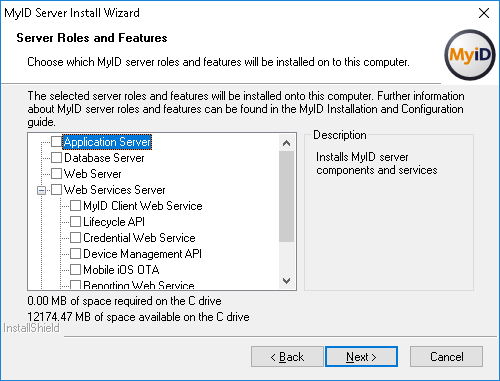
Task: Enable the Web Server role checkbox
Action: [x=56, y=173]
